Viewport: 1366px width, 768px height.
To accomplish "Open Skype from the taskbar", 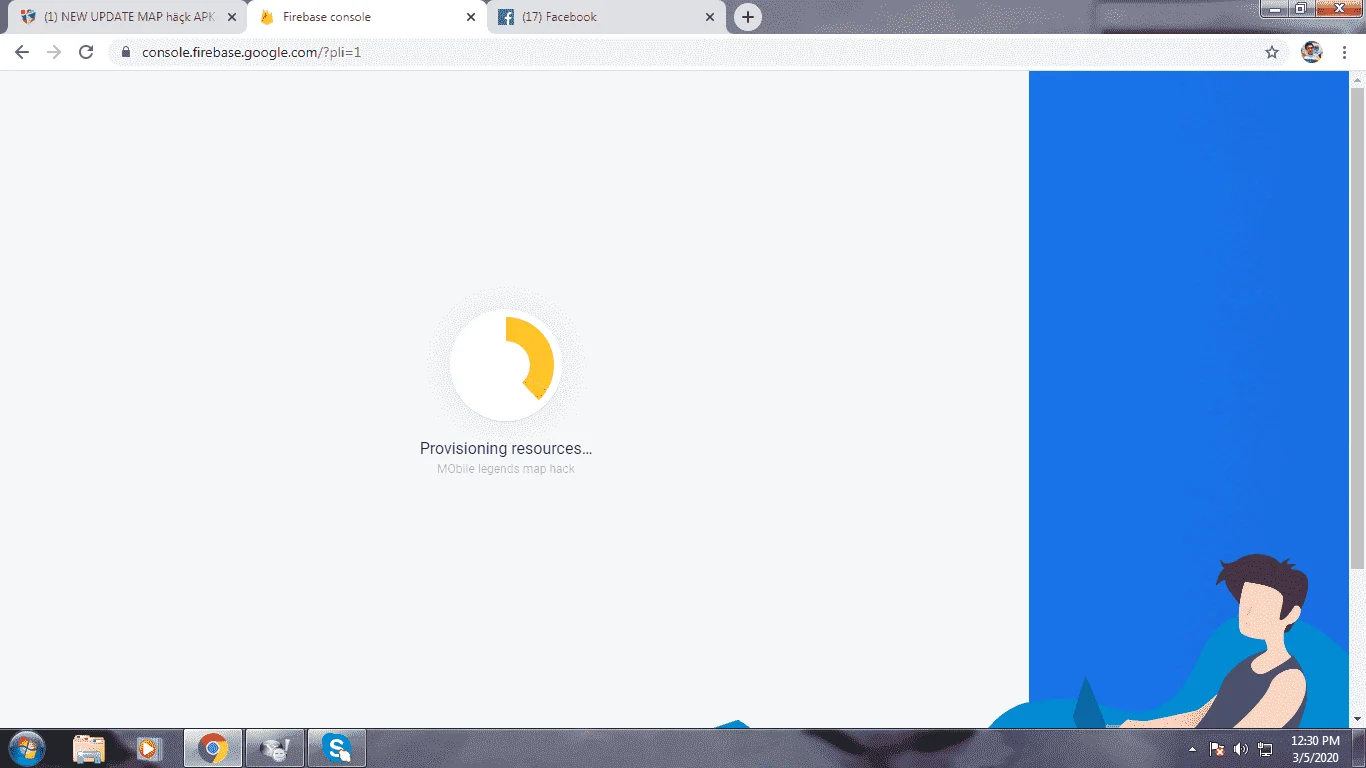I will click(x=337, y=748).
